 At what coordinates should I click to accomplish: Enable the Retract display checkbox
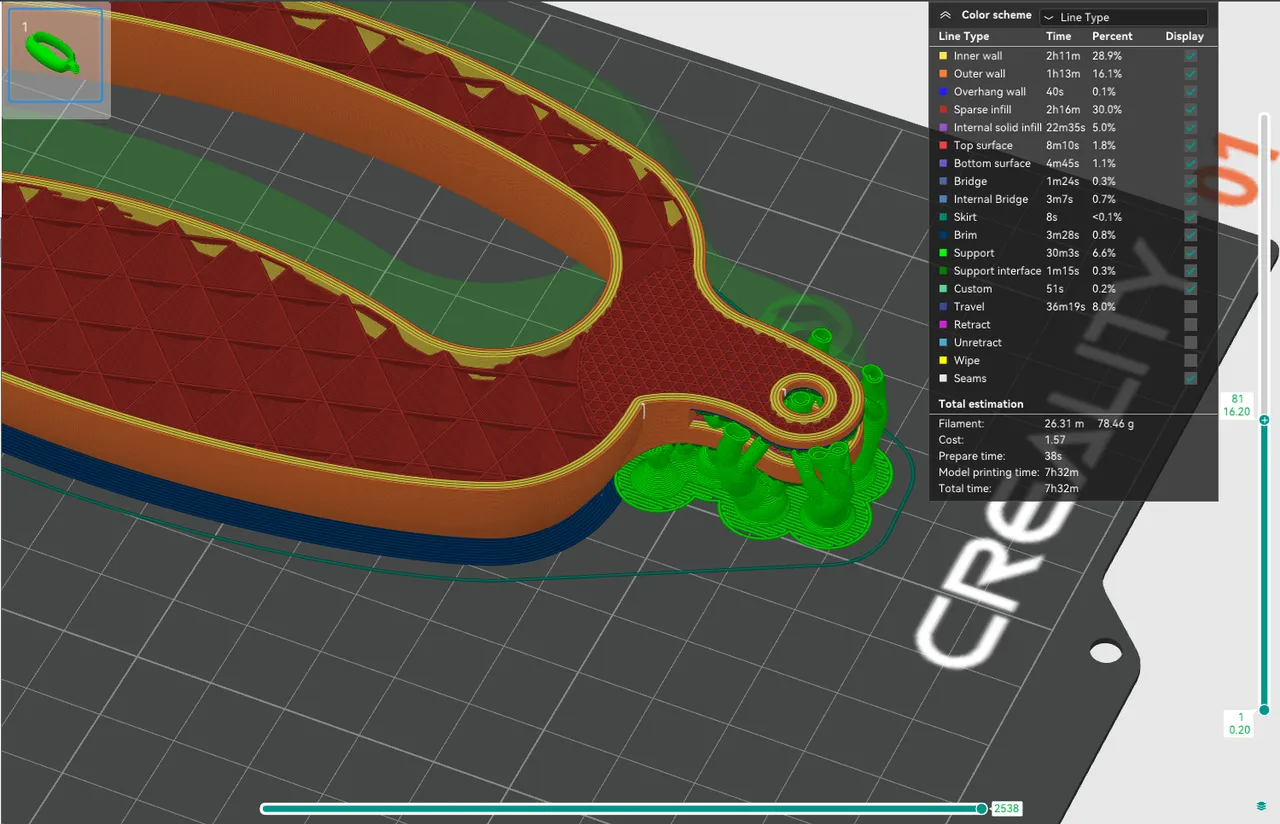pyautogui.click(x=1190, y=324)
